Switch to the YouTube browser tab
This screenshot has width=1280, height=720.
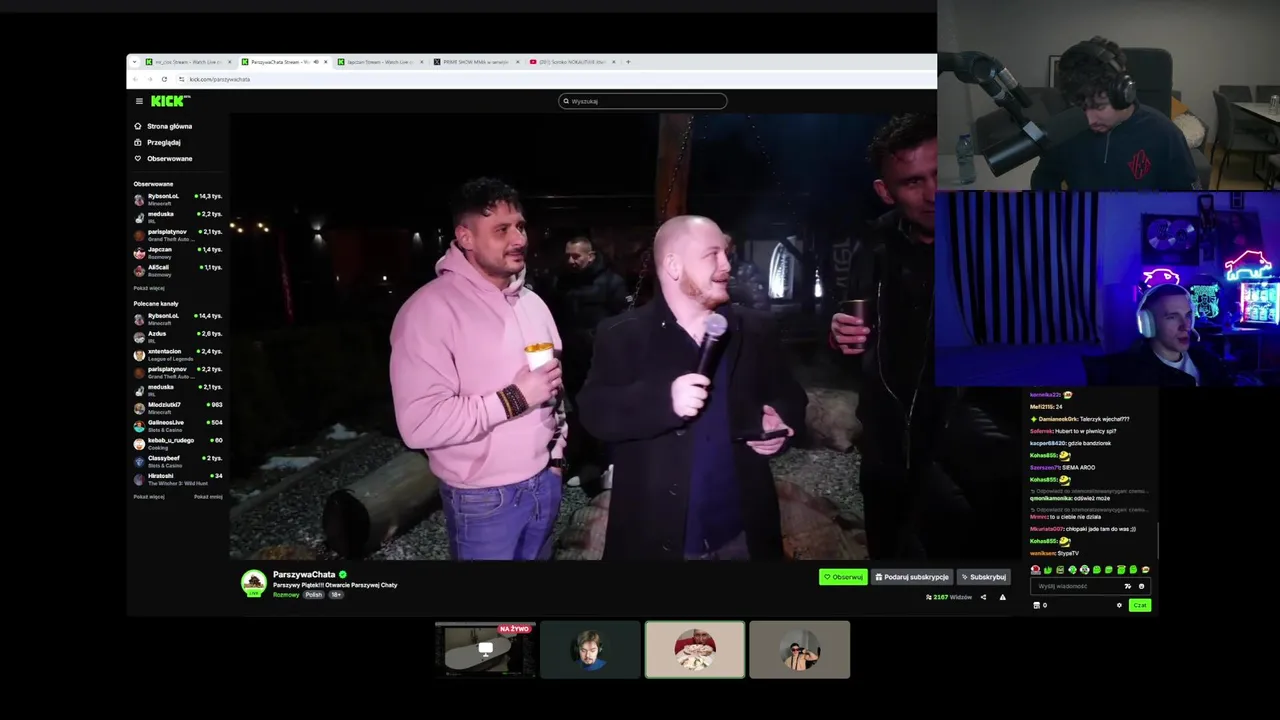pyautogui.click(x=571, y=62)
